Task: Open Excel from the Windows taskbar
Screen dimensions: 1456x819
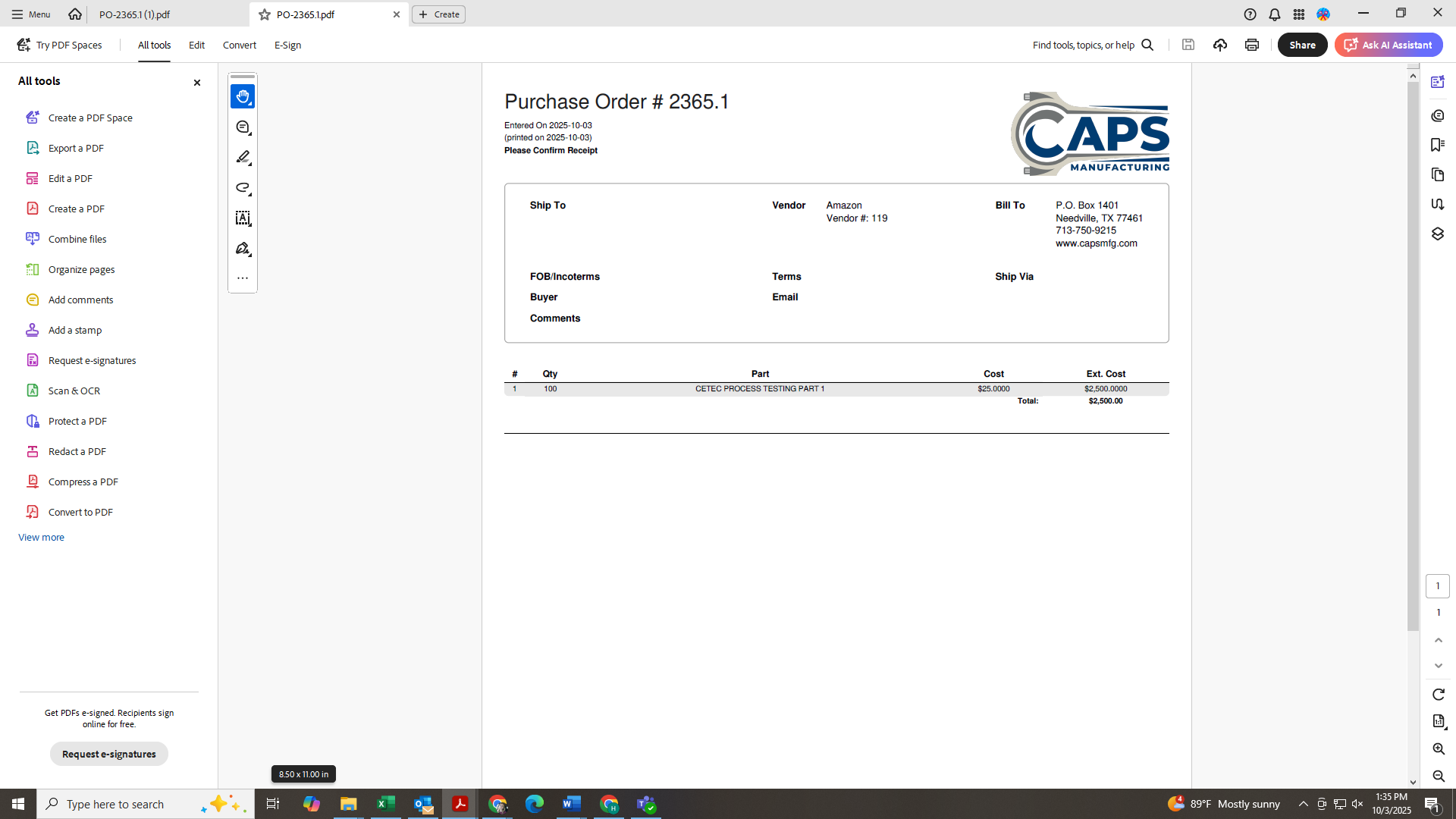Action: tap(386, 804)
